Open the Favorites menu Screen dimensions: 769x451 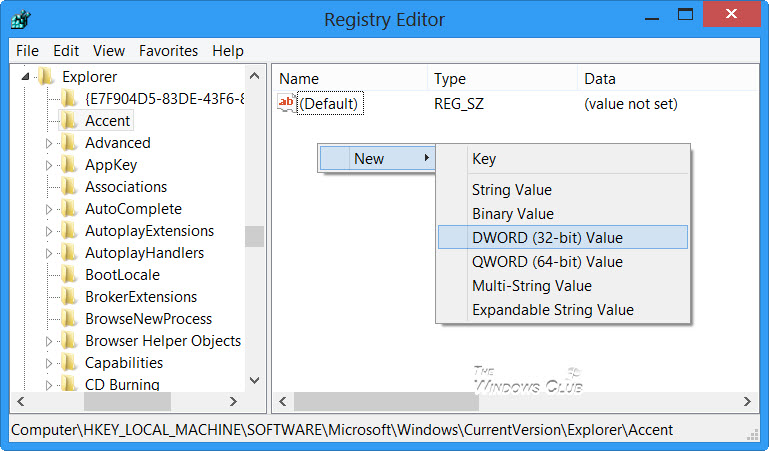coord(168,50)
